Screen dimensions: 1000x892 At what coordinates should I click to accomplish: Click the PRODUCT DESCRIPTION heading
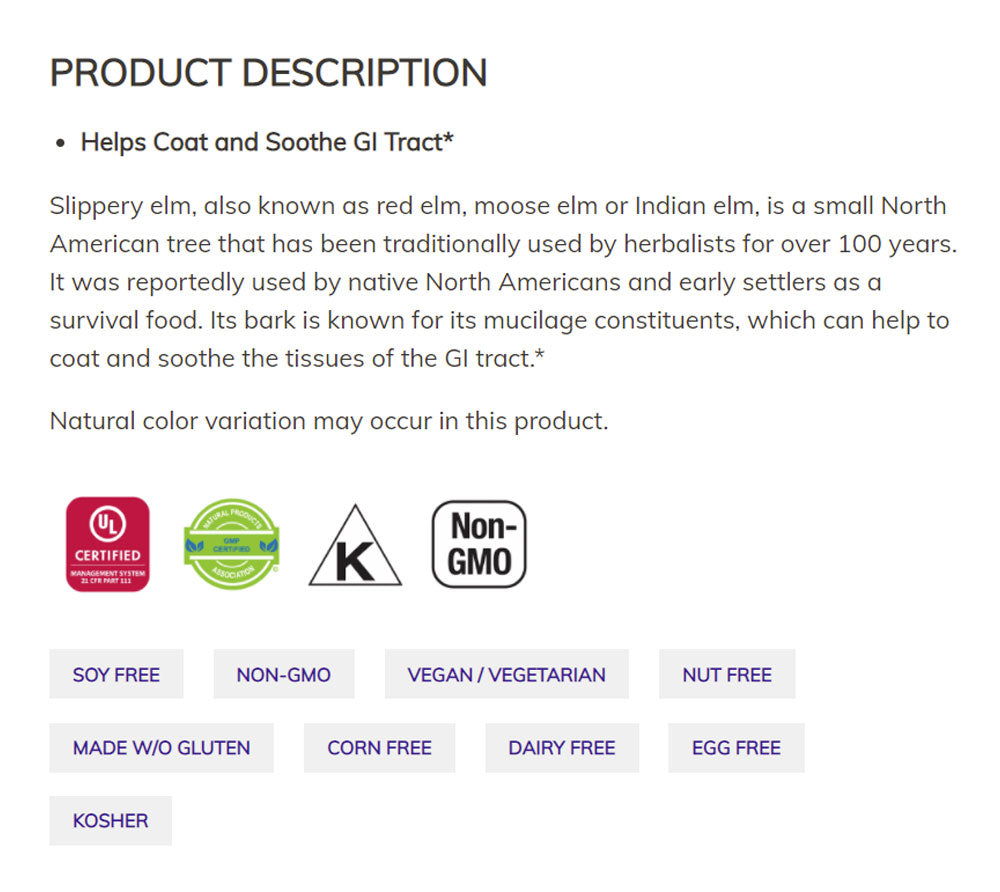pos(268,73)
